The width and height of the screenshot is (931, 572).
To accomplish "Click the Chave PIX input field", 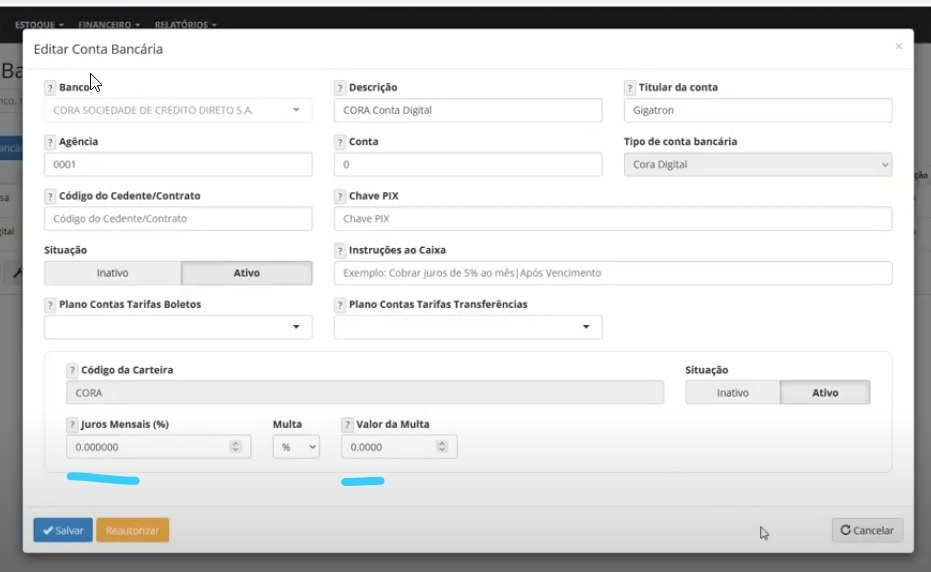I will (x=612, y=219).
